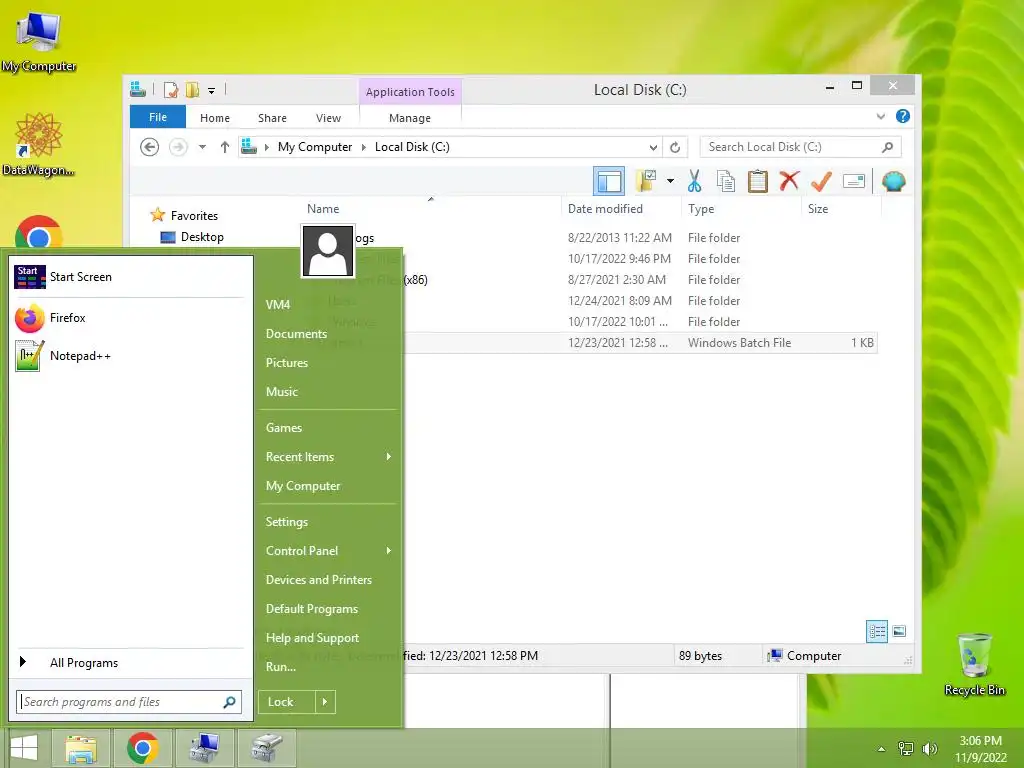This screenshot has width=1024, height=768.
Task: Click the volume speaker tray icon
Action: click(x=929, y=749)
